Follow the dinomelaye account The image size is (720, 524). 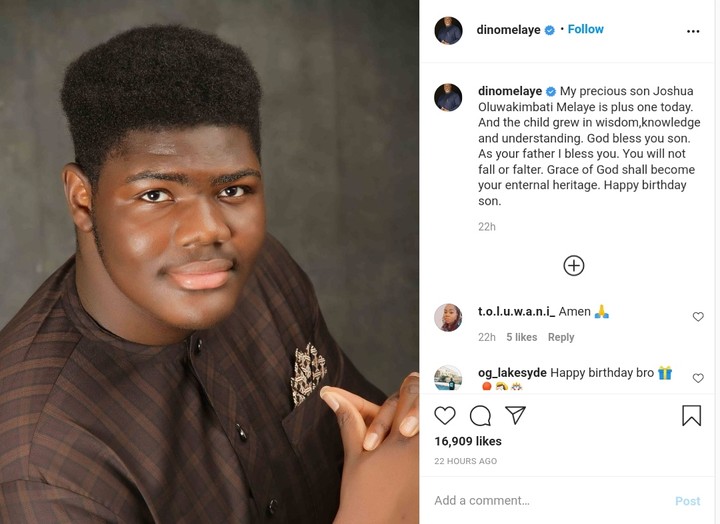pyautogui.click(x=585, y=30)
